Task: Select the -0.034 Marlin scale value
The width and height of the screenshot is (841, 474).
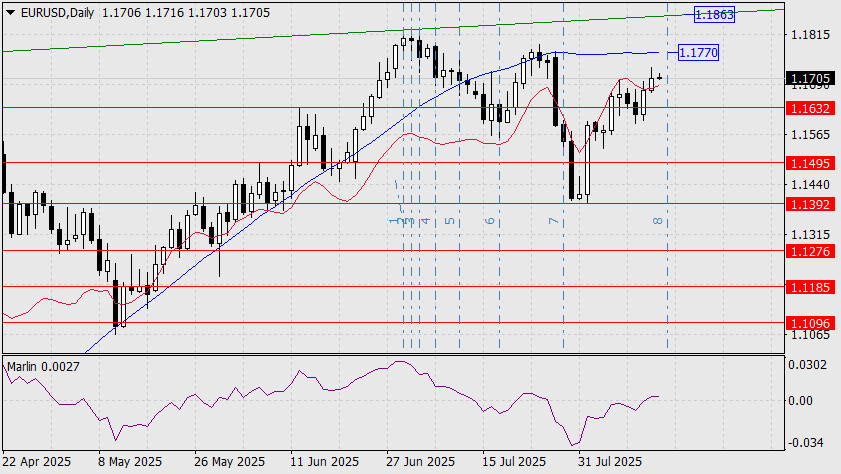Action: 806,442
